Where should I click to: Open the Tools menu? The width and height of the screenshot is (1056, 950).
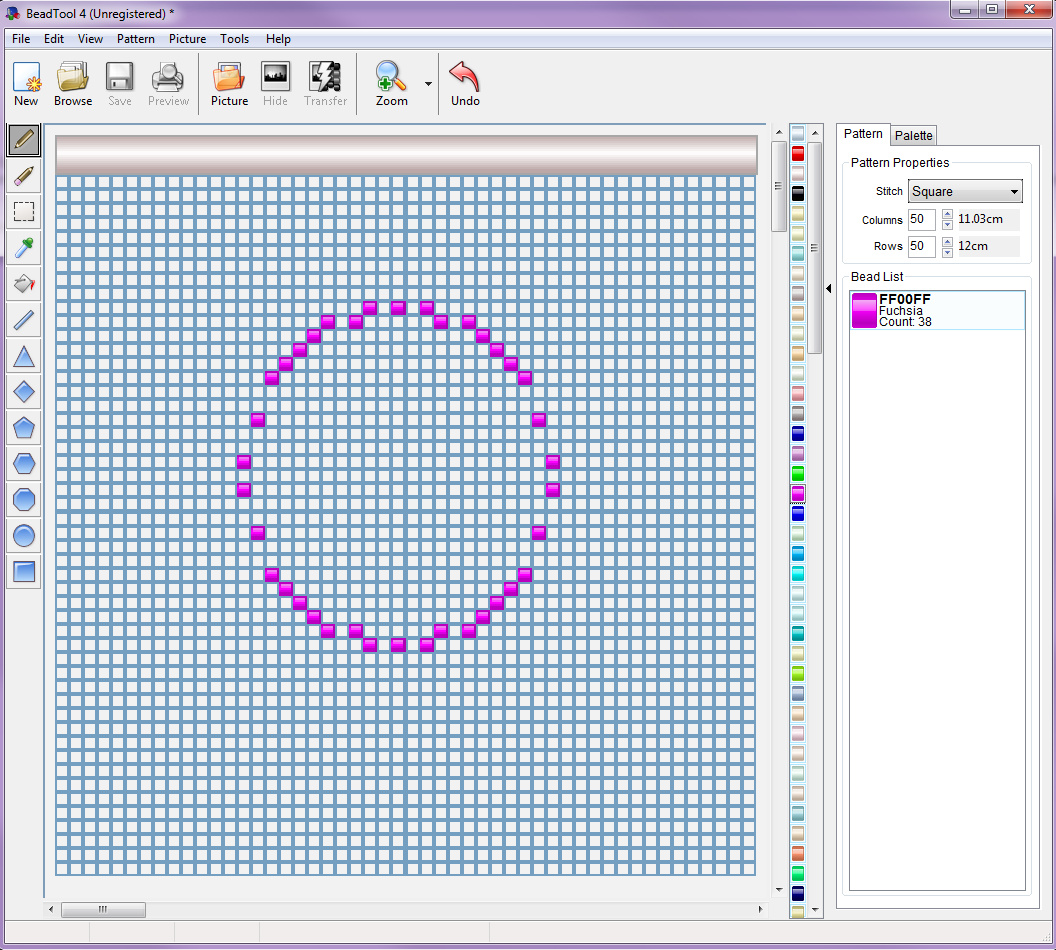coord(234,39)
